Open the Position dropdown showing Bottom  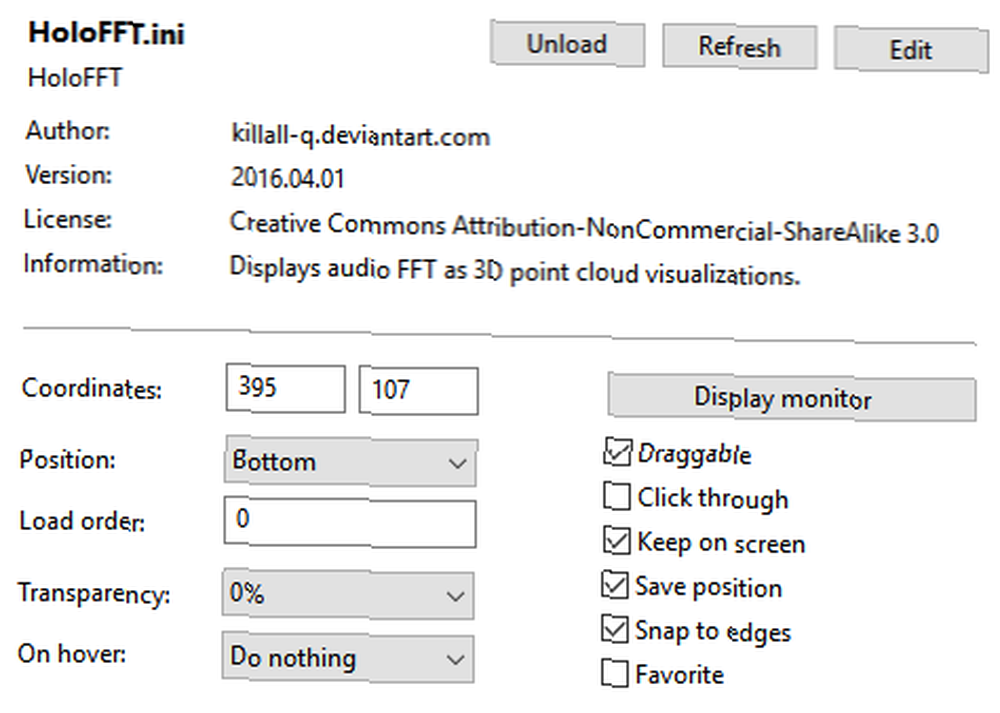point(350,462)
